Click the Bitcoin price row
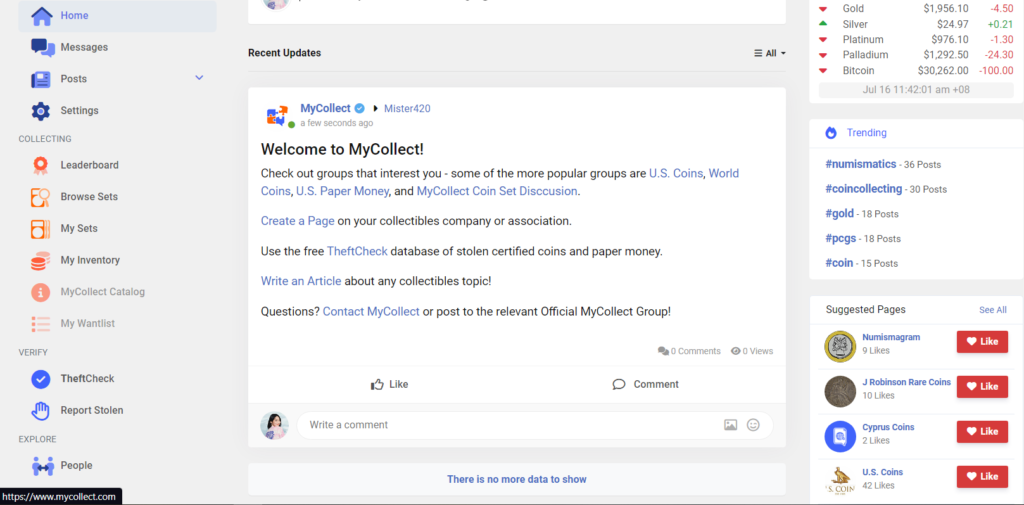This screenshot has width=1024, height=505. click(916, 71)
